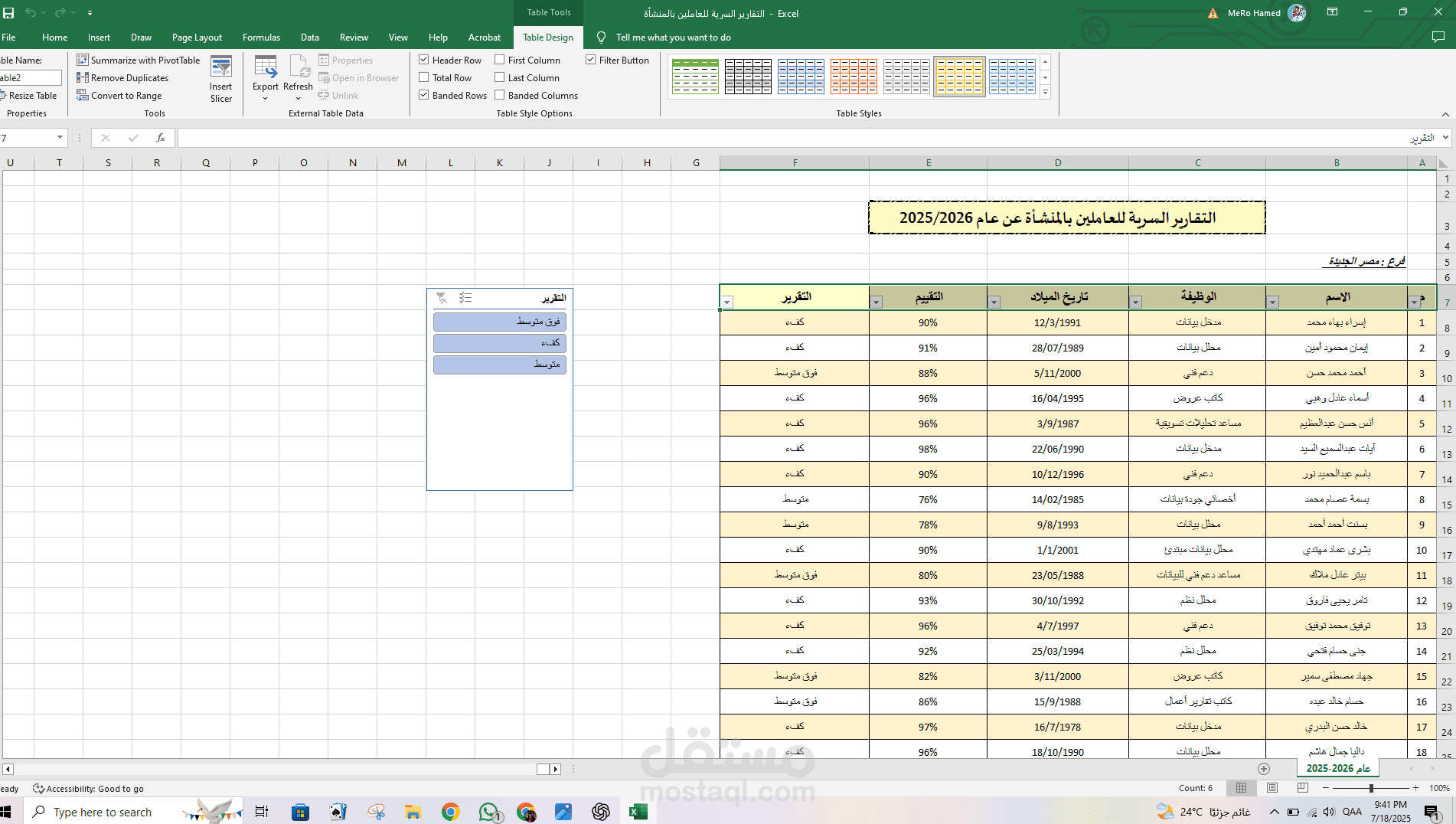1456x824 pixels.
Task: Collapse the ribbon with the chevron
Action: point(1445,114)
